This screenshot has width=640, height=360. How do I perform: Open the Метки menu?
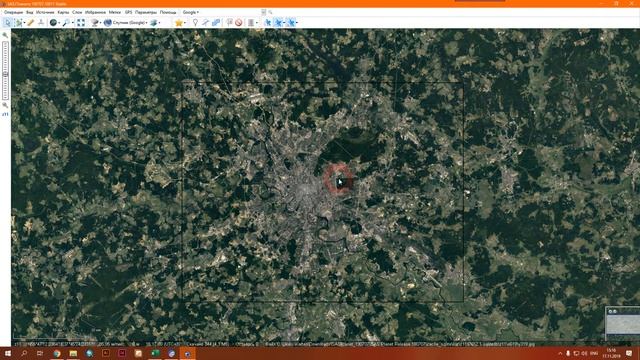point(115,12)
